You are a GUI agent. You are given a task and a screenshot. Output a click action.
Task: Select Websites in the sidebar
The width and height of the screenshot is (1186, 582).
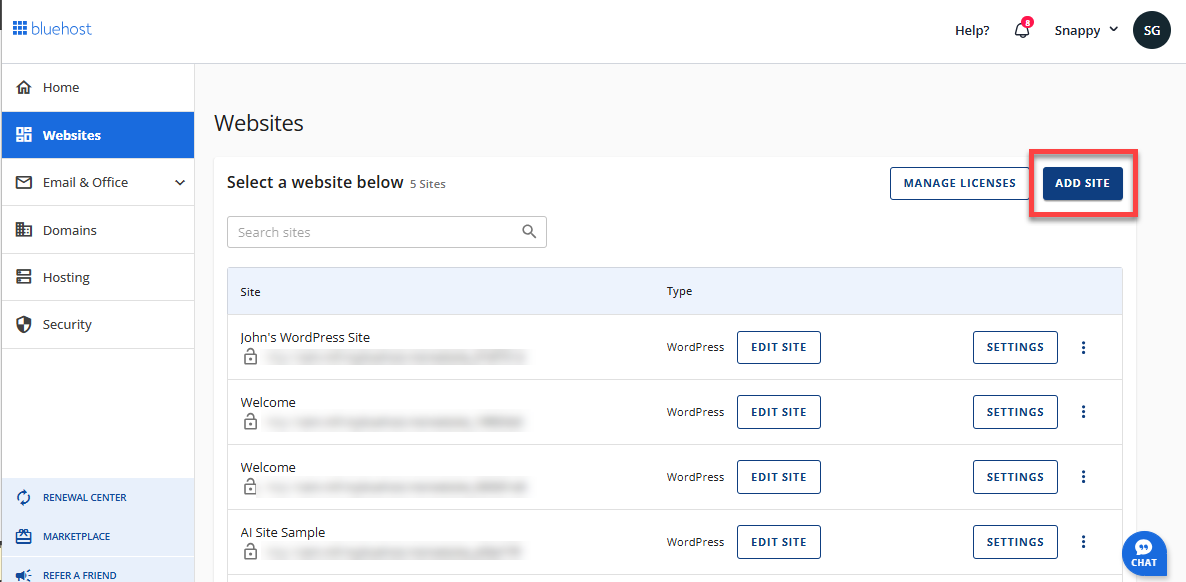98,135
